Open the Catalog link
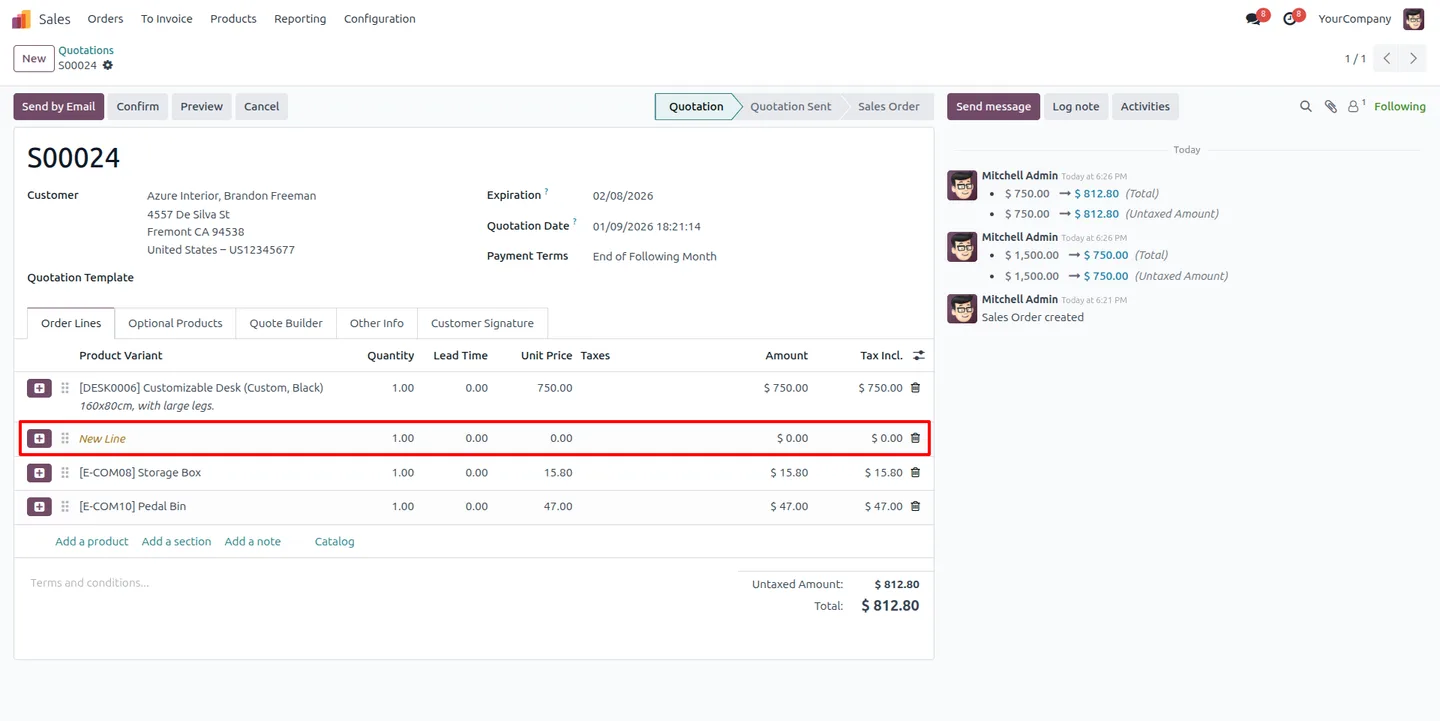The width and height of the screenshot is (1440, 721). (x=335, y=541)
